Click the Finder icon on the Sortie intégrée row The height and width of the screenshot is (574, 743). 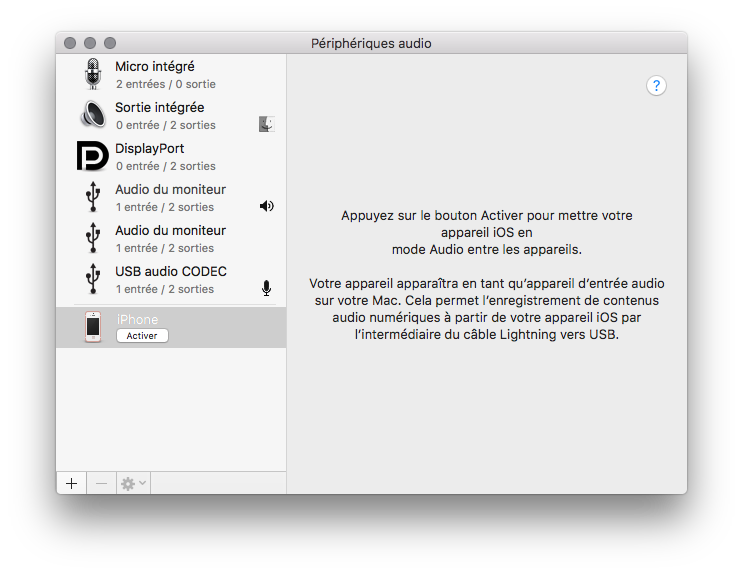click(266, 124)
